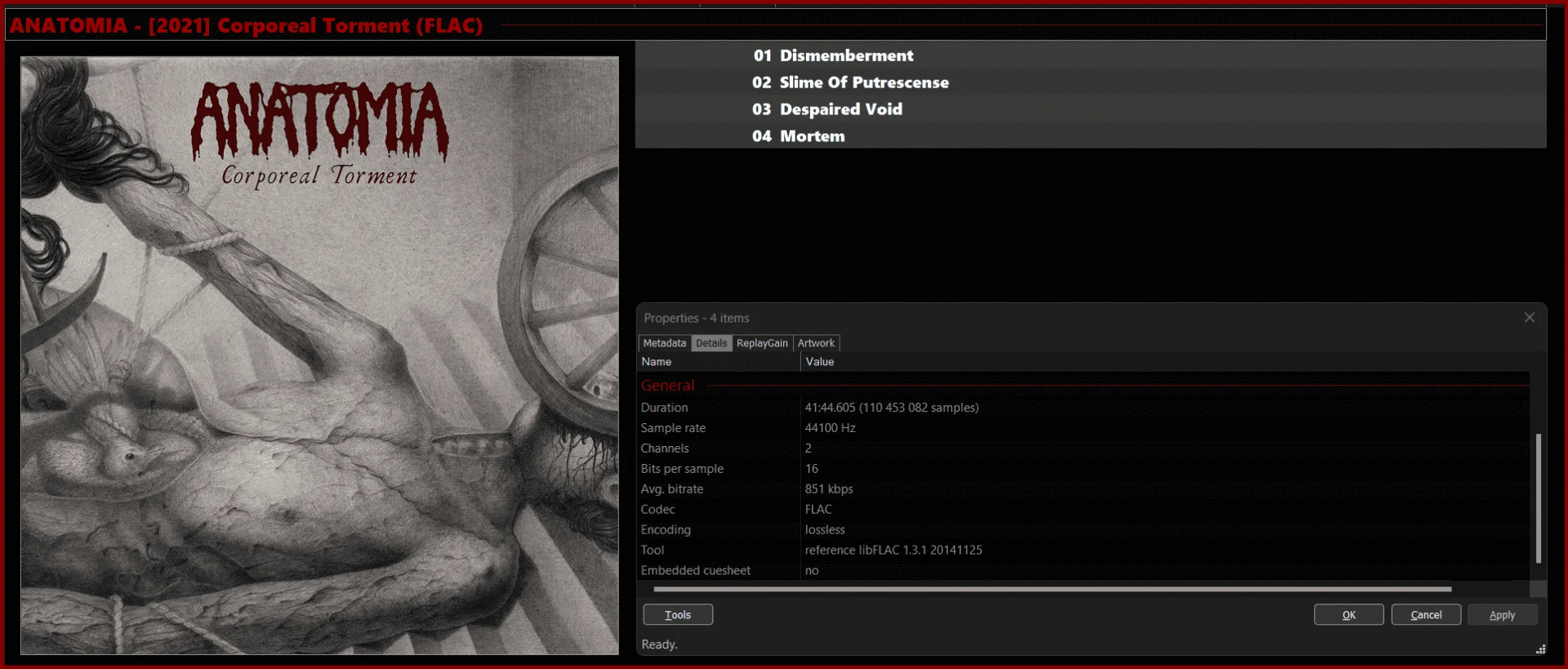The image size is (1568, 669).
Task: Select the Tool row
Action: tap(1083, 551)
